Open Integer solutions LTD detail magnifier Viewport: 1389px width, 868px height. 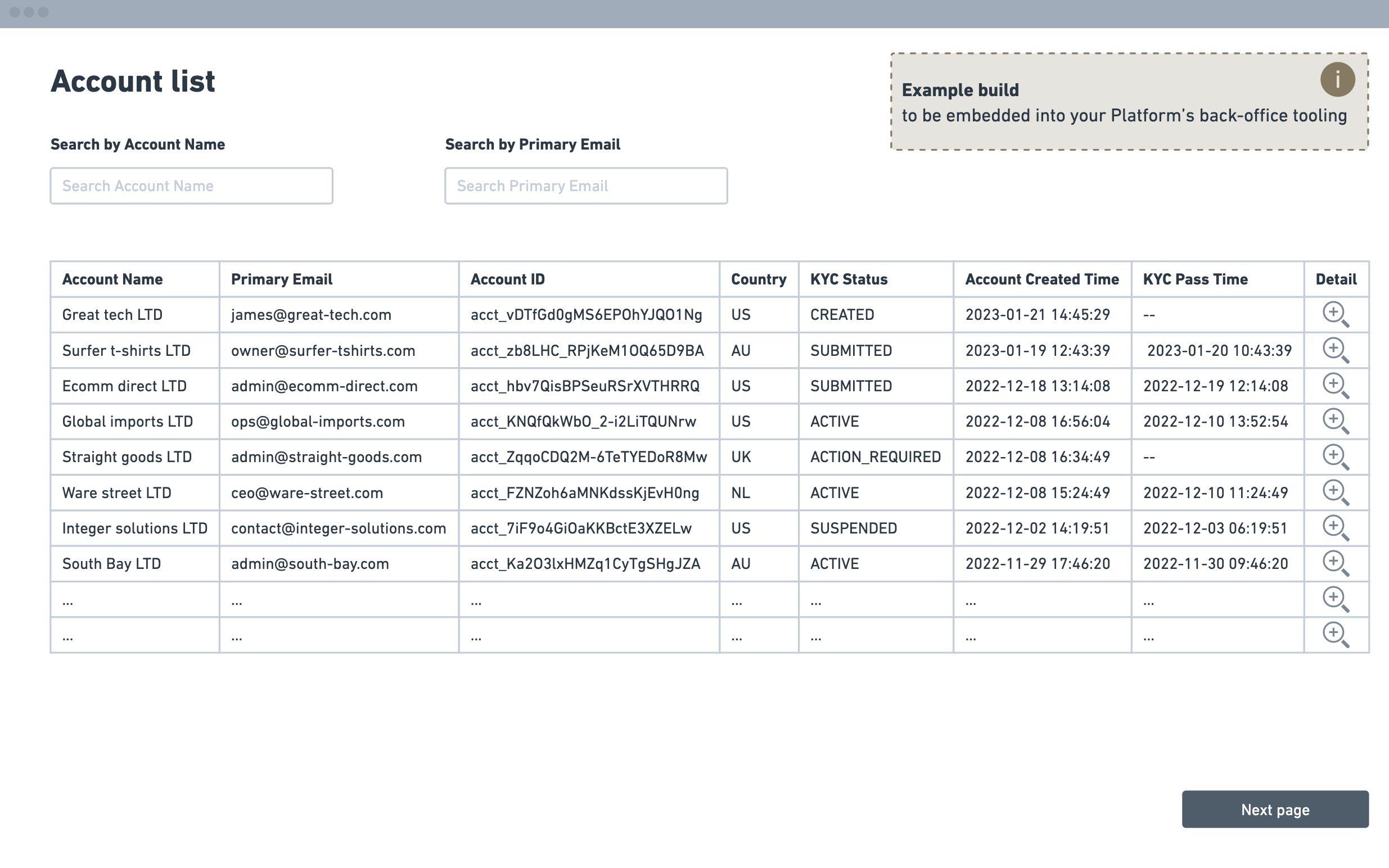click(x=1334, y=527)
